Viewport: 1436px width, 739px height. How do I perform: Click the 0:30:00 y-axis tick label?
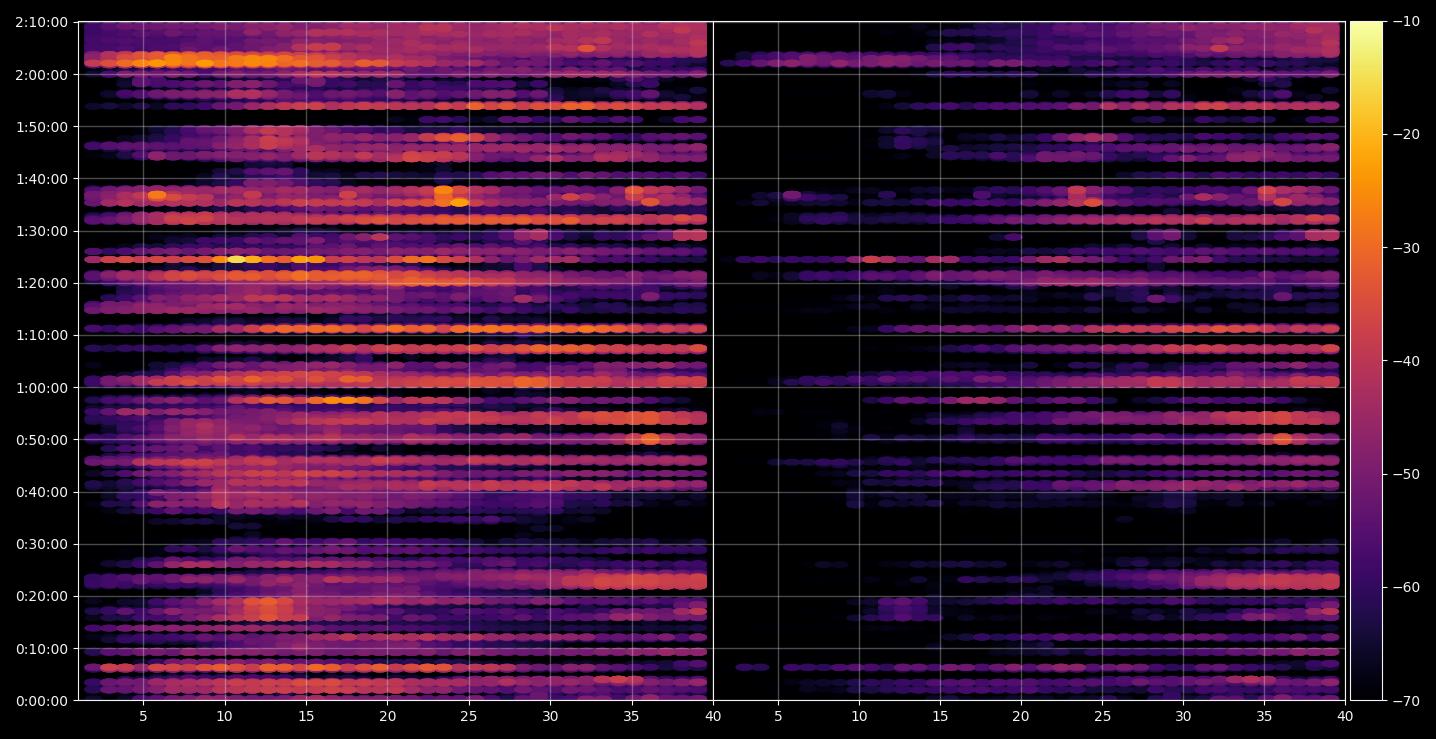42,544
